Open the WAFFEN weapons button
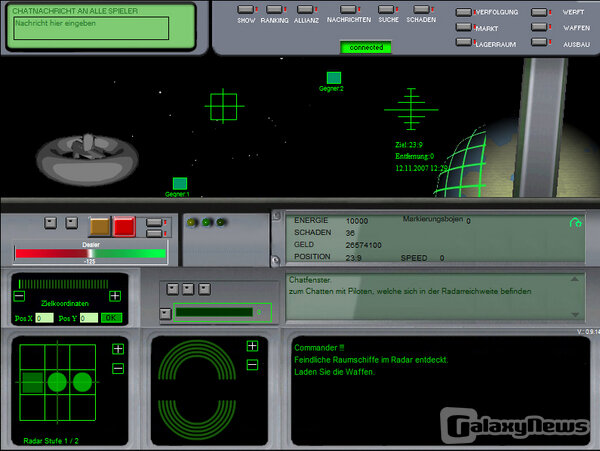This screenshot has width=600, height=451. pyautogui.click(x=539, y=27)
